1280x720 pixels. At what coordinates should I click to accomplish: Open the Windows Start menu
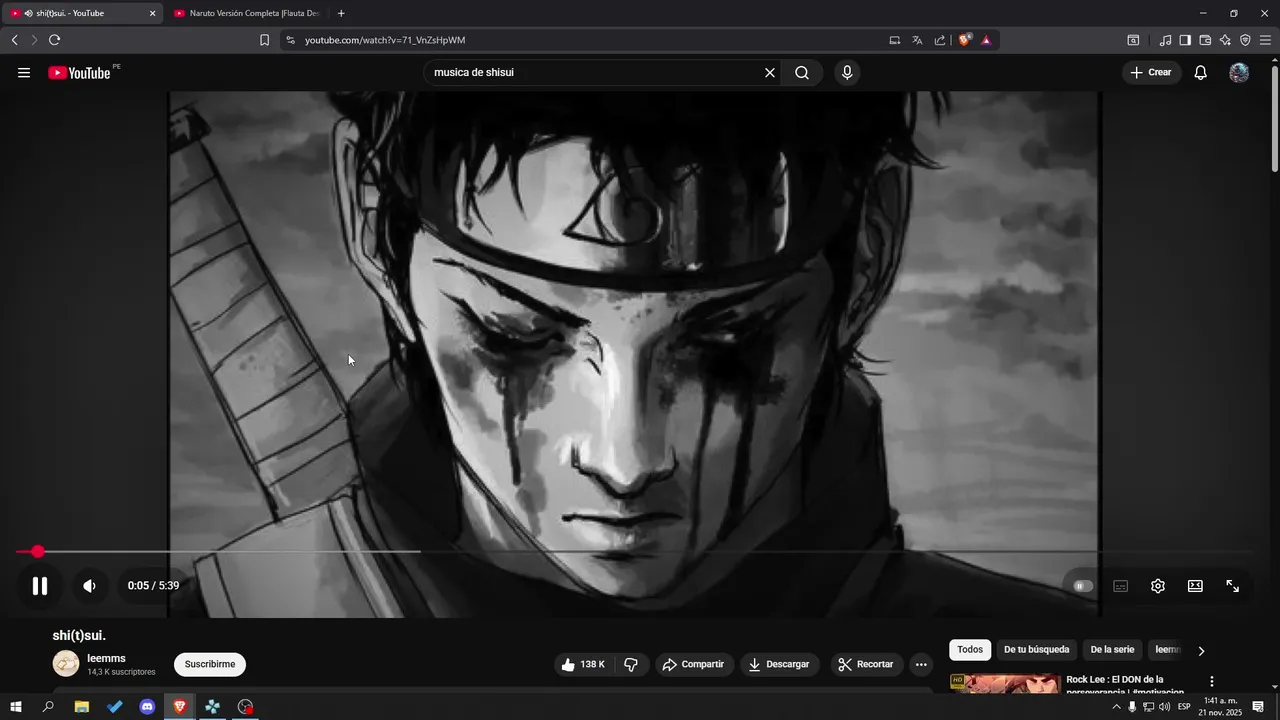click(16, 707)
